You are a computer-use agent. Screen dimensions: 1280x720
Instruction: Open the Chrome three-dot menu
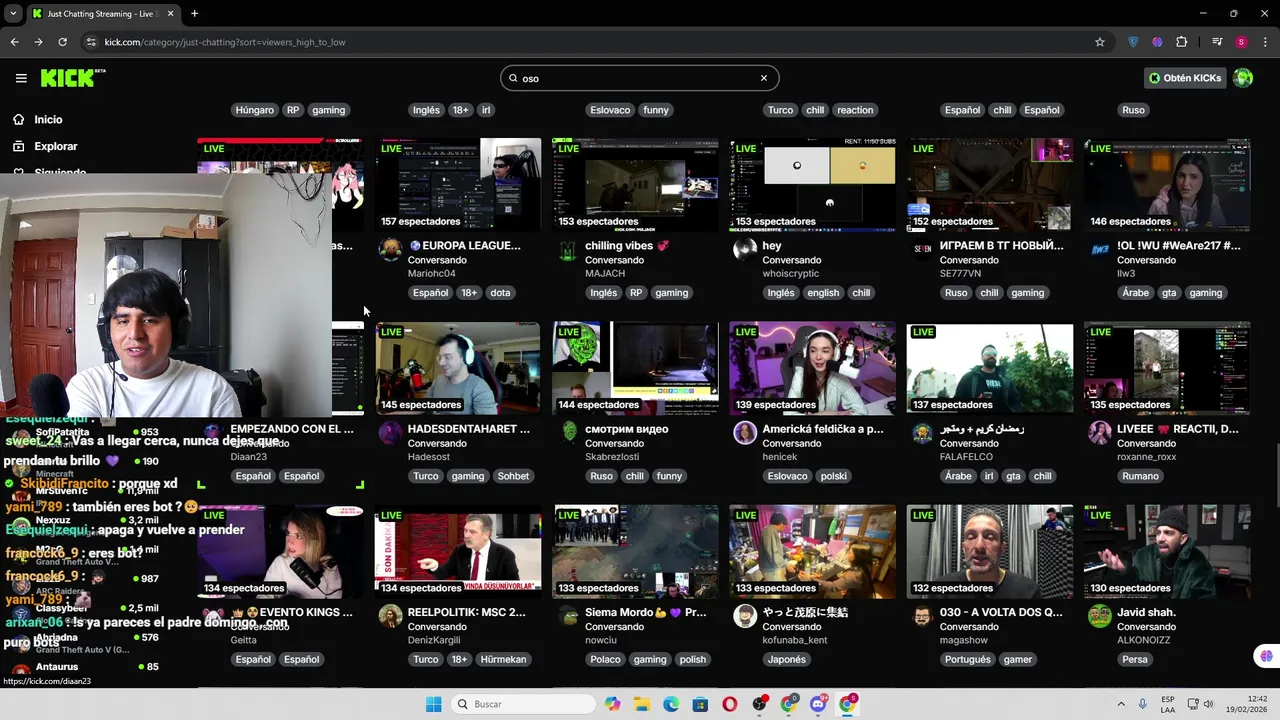click(1264, 42)
